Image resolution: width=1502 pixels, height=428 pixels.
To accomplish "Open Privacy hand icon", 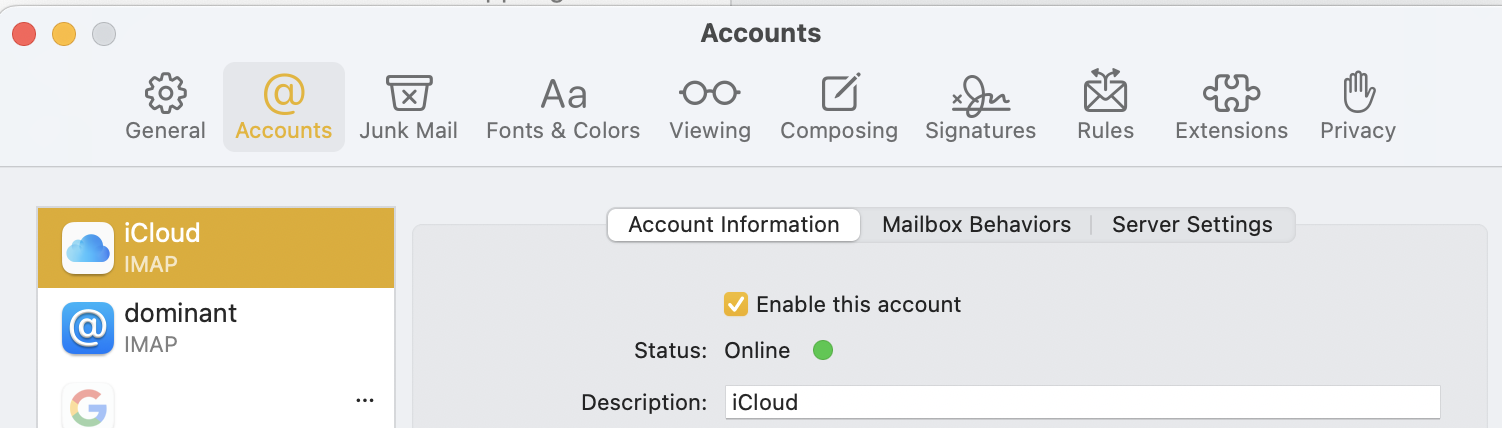I will pyautogui.click(x=1357, y=94).
